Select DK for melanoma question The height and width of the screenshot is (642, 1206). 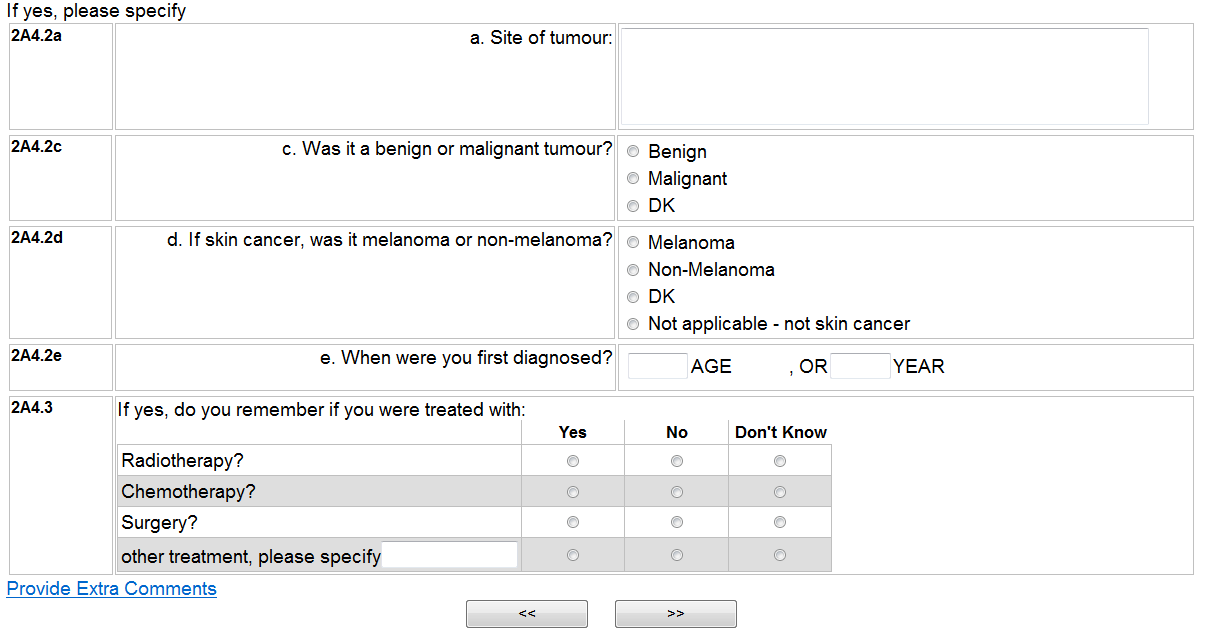(x=633, y=297)
